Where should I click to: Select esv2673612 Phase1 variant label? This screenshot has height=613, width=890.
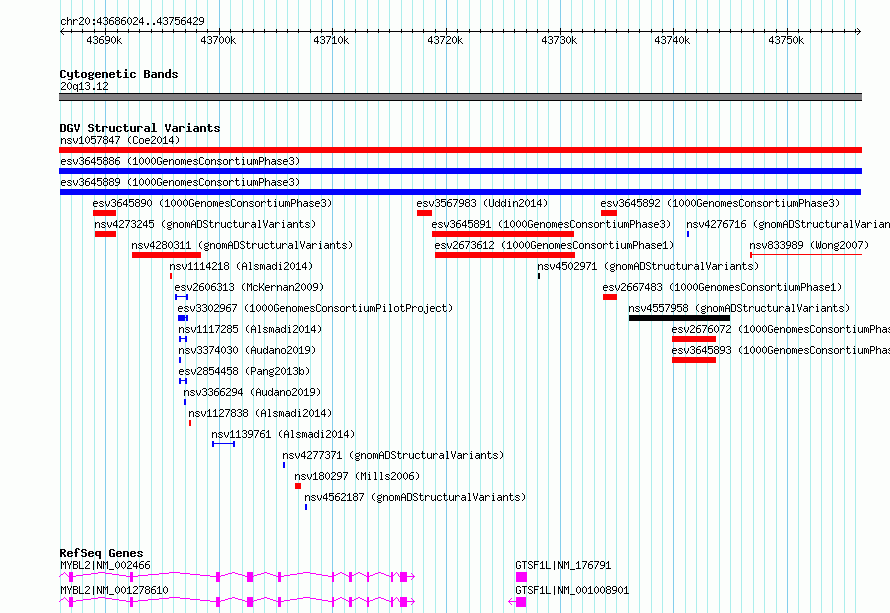coord(554,245)
